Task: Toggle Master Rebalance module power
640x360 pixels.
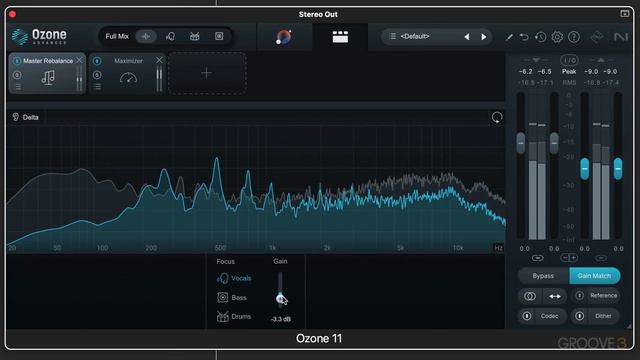Action: click(17, 61)
